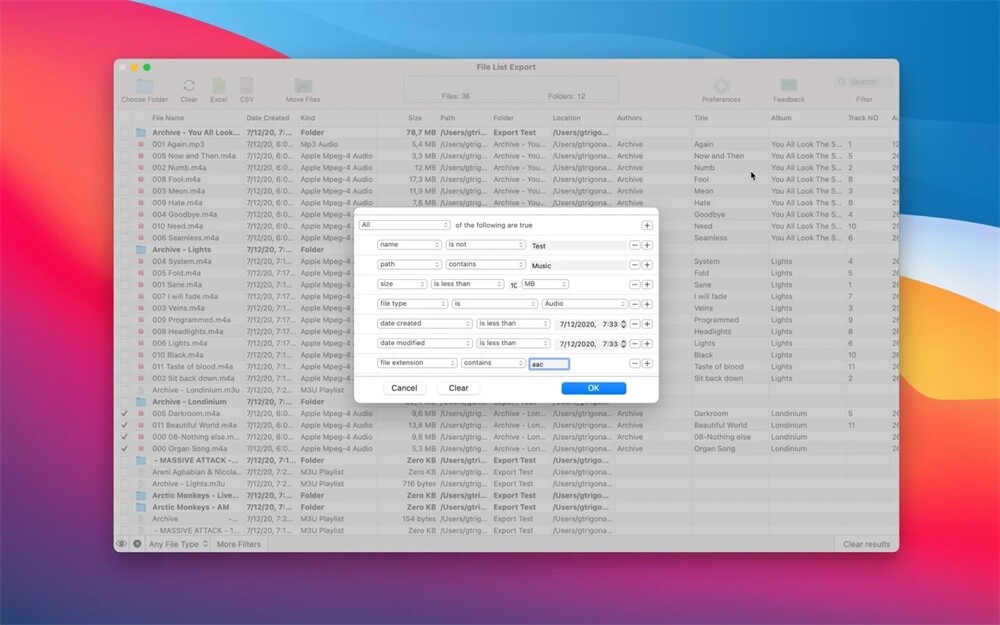Click the date created time stepper
This screenshot has height=625, width=1000.
[624, 324]
